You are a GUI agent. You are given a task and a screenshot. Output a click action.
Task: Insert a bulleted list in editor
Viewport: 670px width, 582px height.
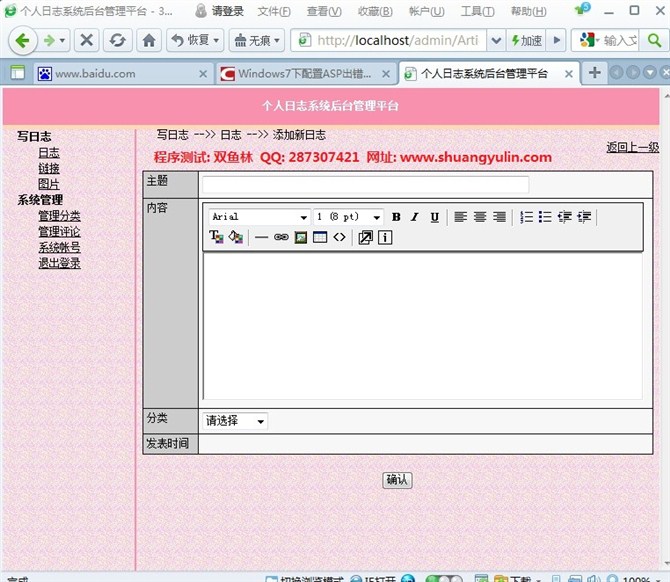[545, 217]
